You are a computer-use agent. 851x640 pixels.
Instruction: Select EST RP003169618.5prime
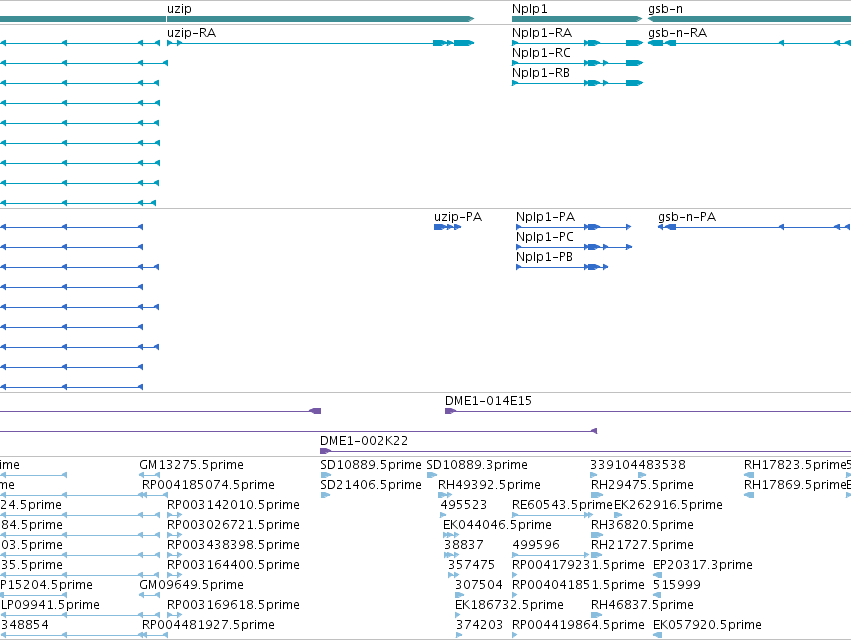click(233, 605)
